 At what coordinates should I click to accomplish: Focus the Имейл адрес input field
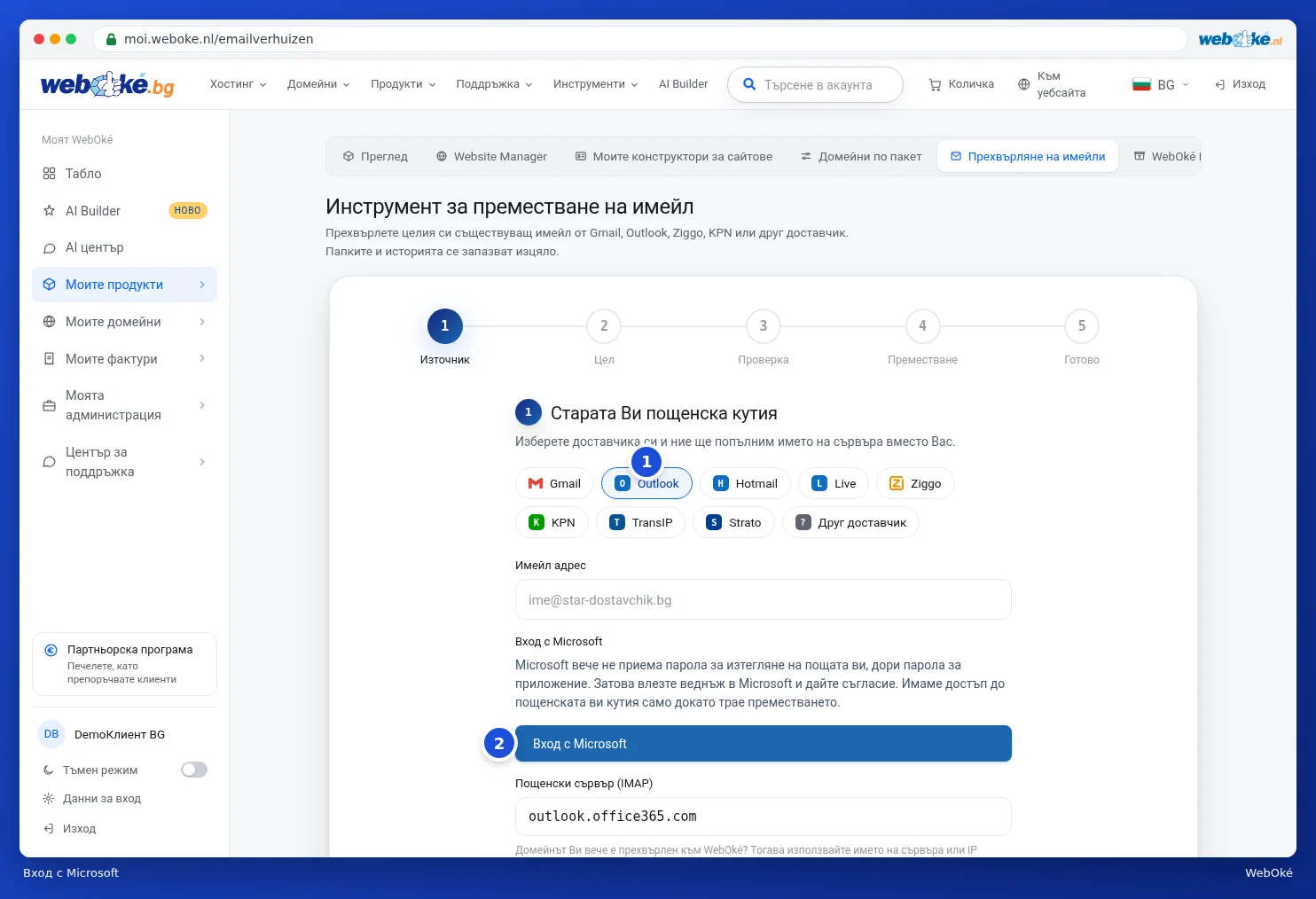coord(764,599)
